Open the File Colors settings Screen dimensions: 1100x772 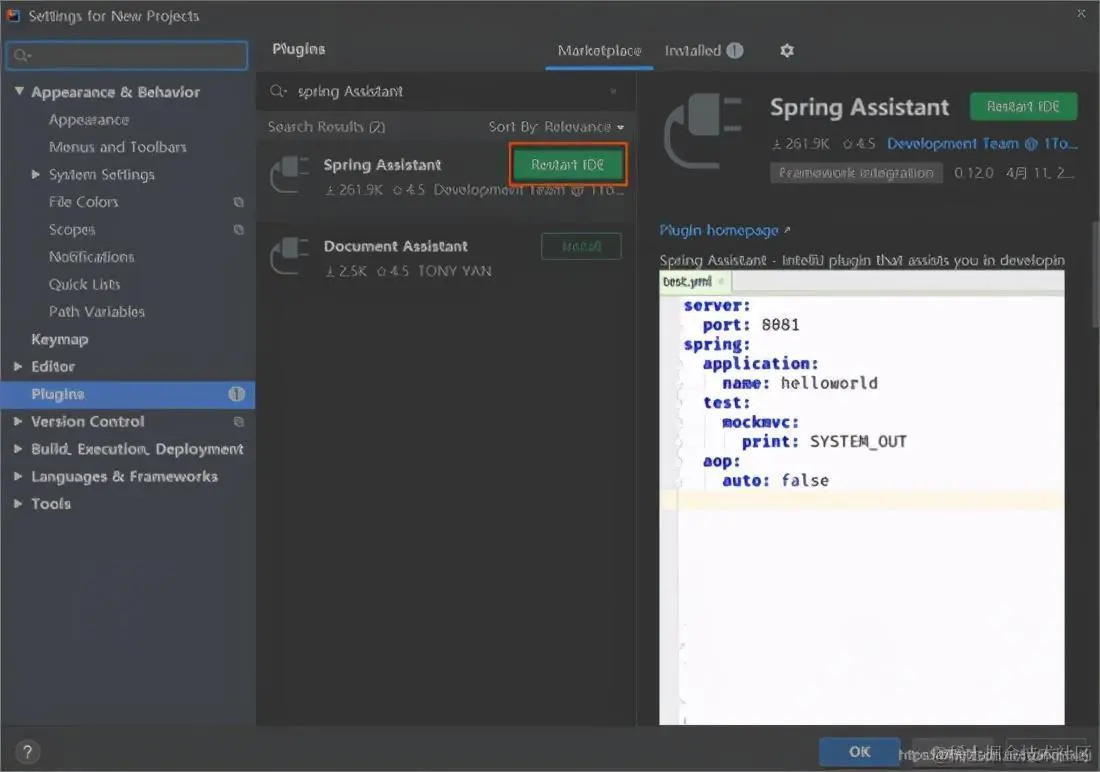(x=83, y=202)
